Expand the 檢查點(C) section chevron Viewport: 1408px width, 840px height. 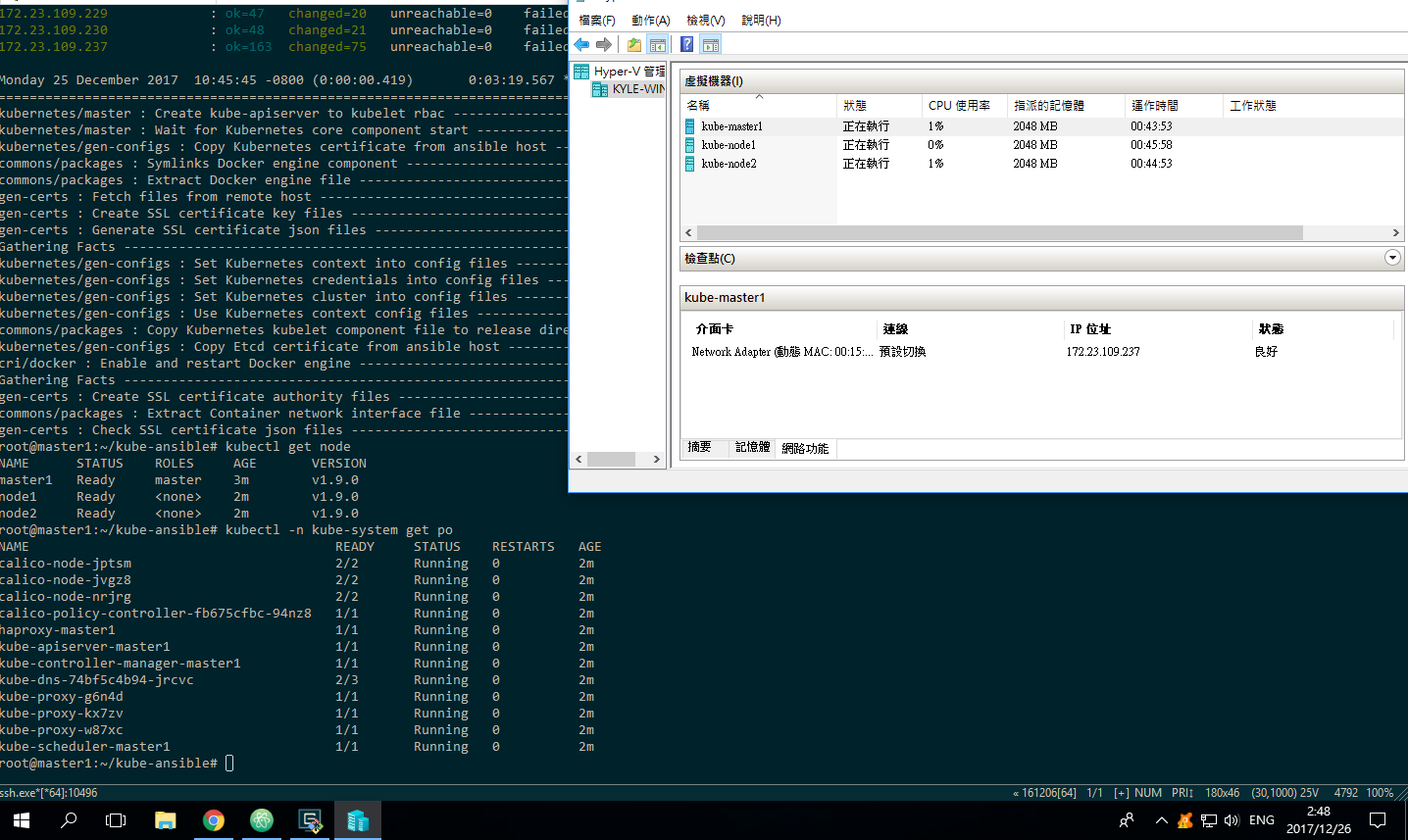pos(1392,258)
